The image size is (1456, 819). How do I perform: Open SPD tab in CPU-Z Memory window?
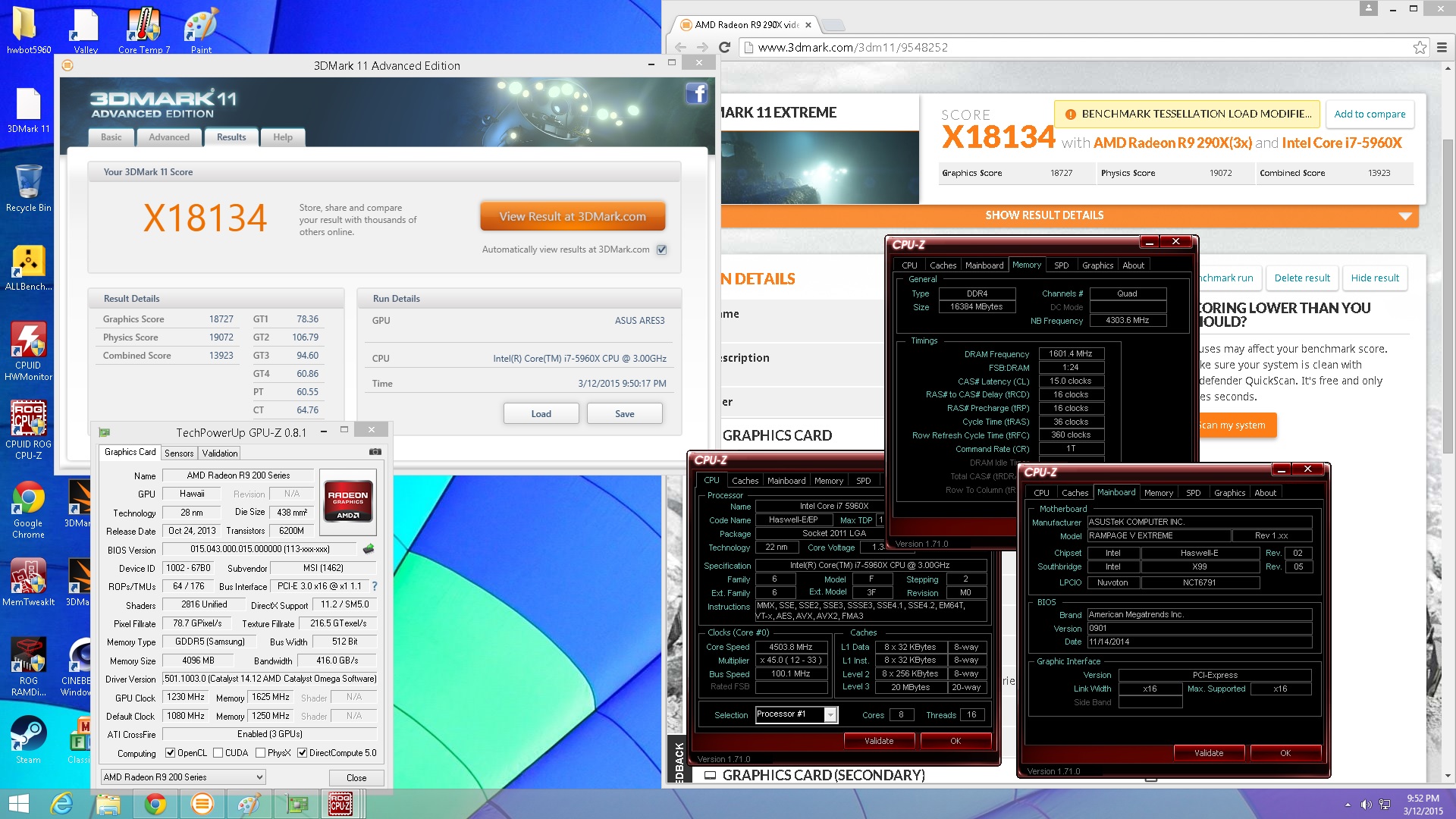(x=1062, y=265)
